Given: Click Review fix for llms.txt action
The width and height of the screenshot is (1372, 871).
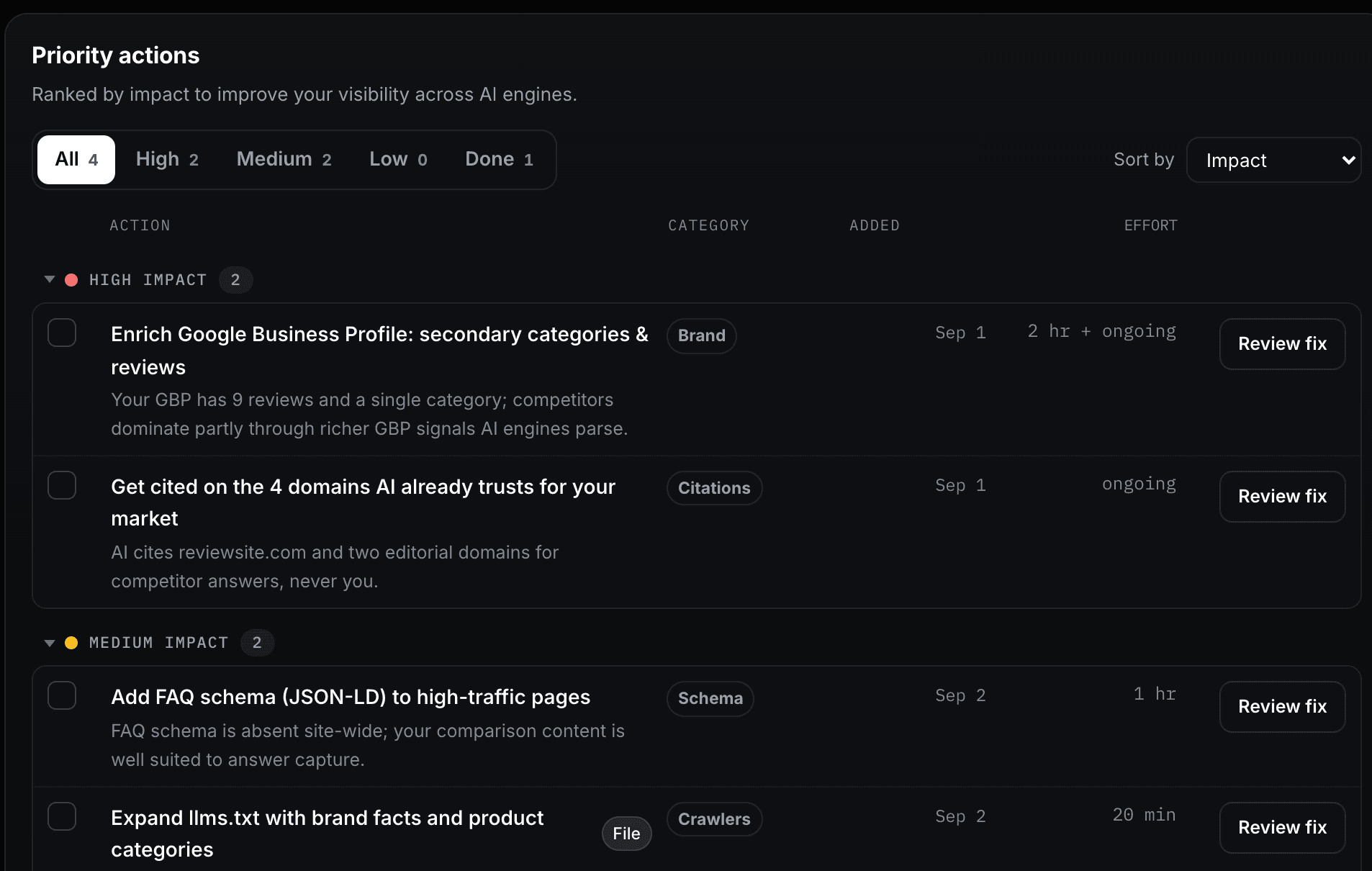Looking at the screenshot, I should click(1282, 828).
